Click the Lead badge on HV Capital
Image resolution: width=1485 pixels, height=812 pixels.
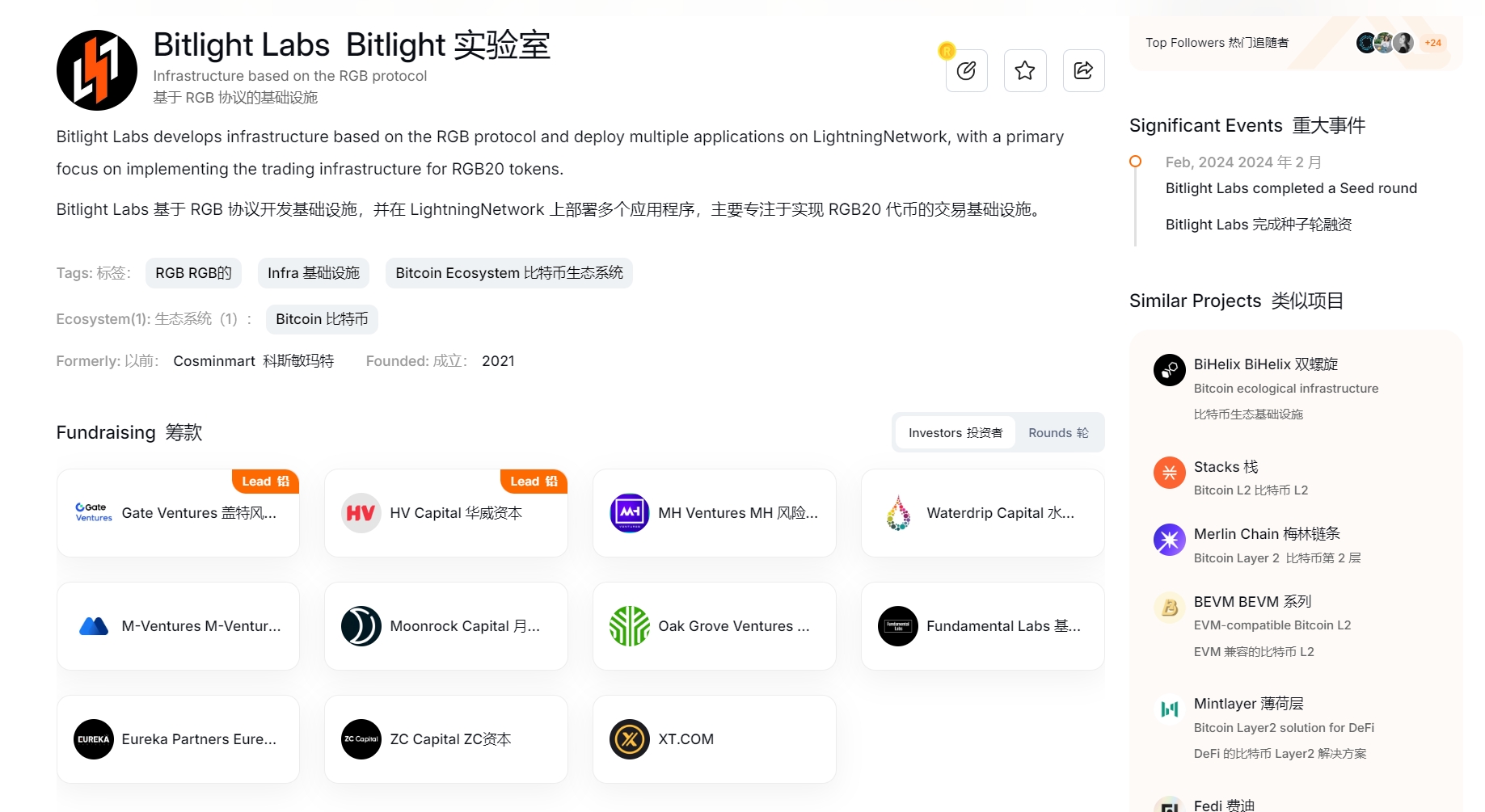(x=534, y=482)
